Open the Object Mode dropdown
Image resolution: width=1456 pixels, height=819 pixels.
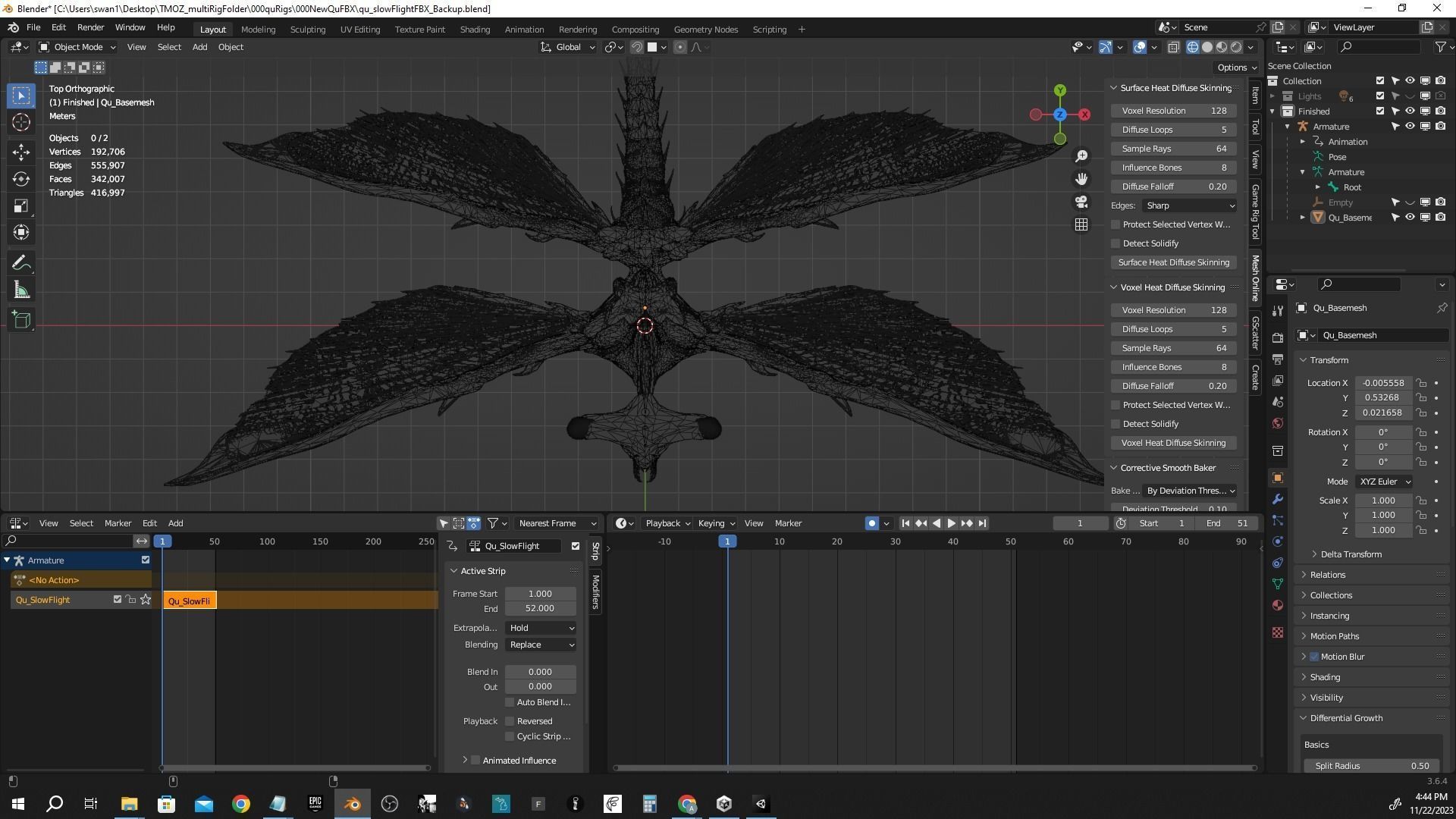77,47
